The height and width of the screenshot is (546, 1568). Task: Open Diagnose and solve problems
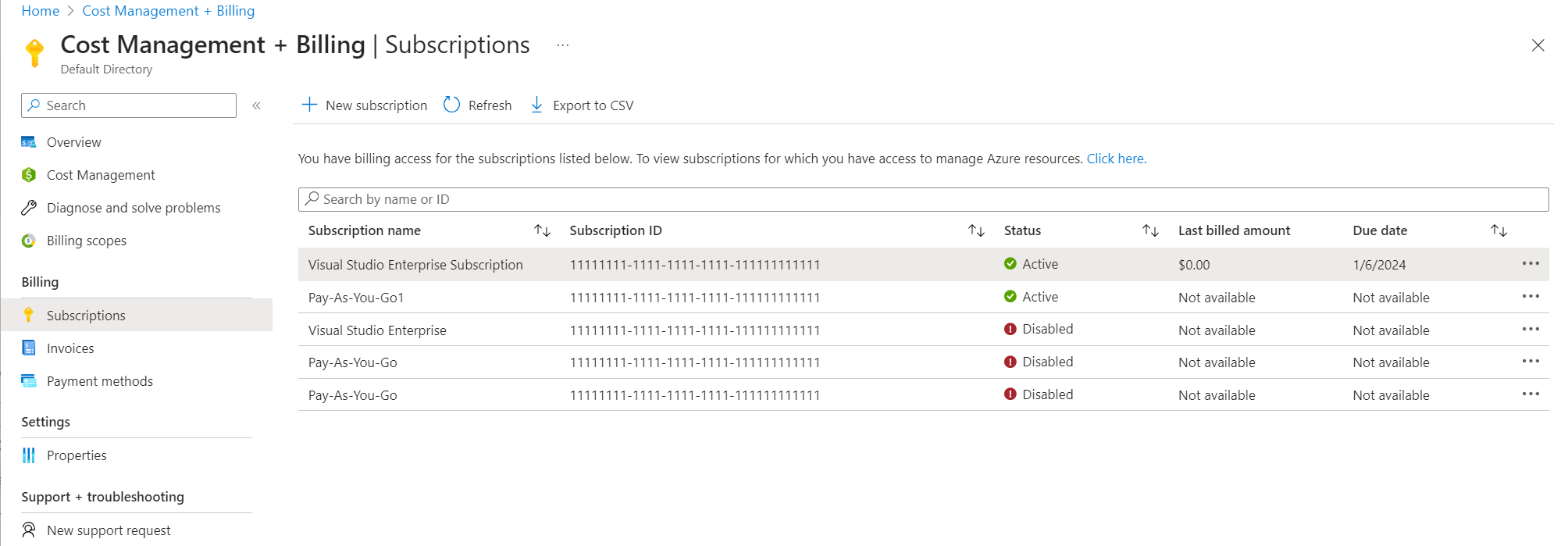(x=134, y=208)
